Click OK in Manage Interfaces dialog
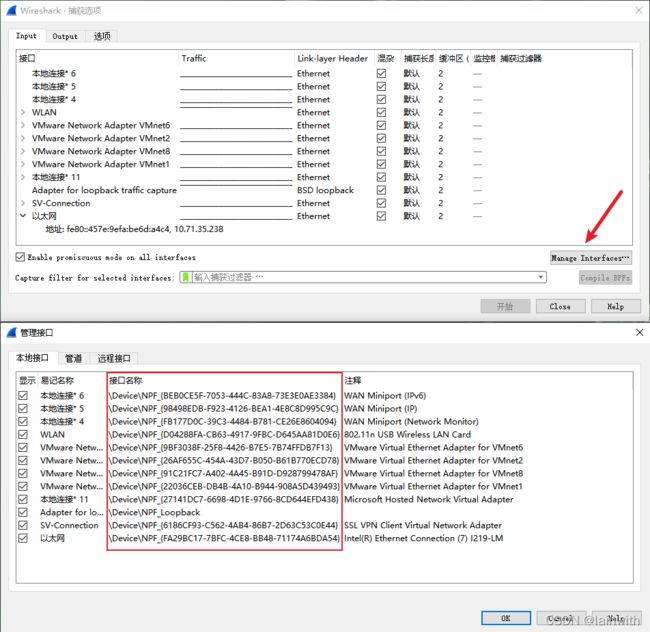 [x=506, y=618]
